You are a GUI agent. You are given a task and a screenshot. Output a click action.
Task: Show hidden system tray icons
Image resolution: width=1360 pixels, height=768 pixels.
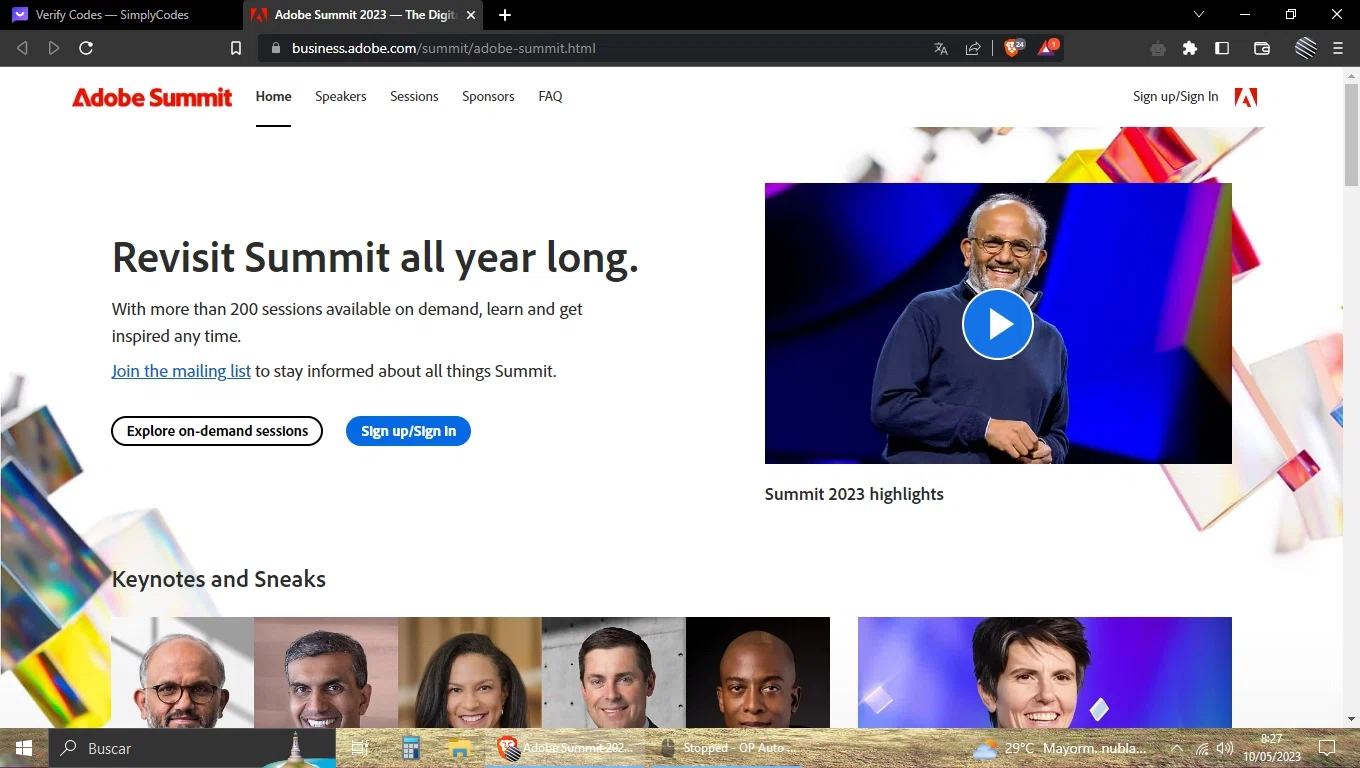tap(1177, 748)
